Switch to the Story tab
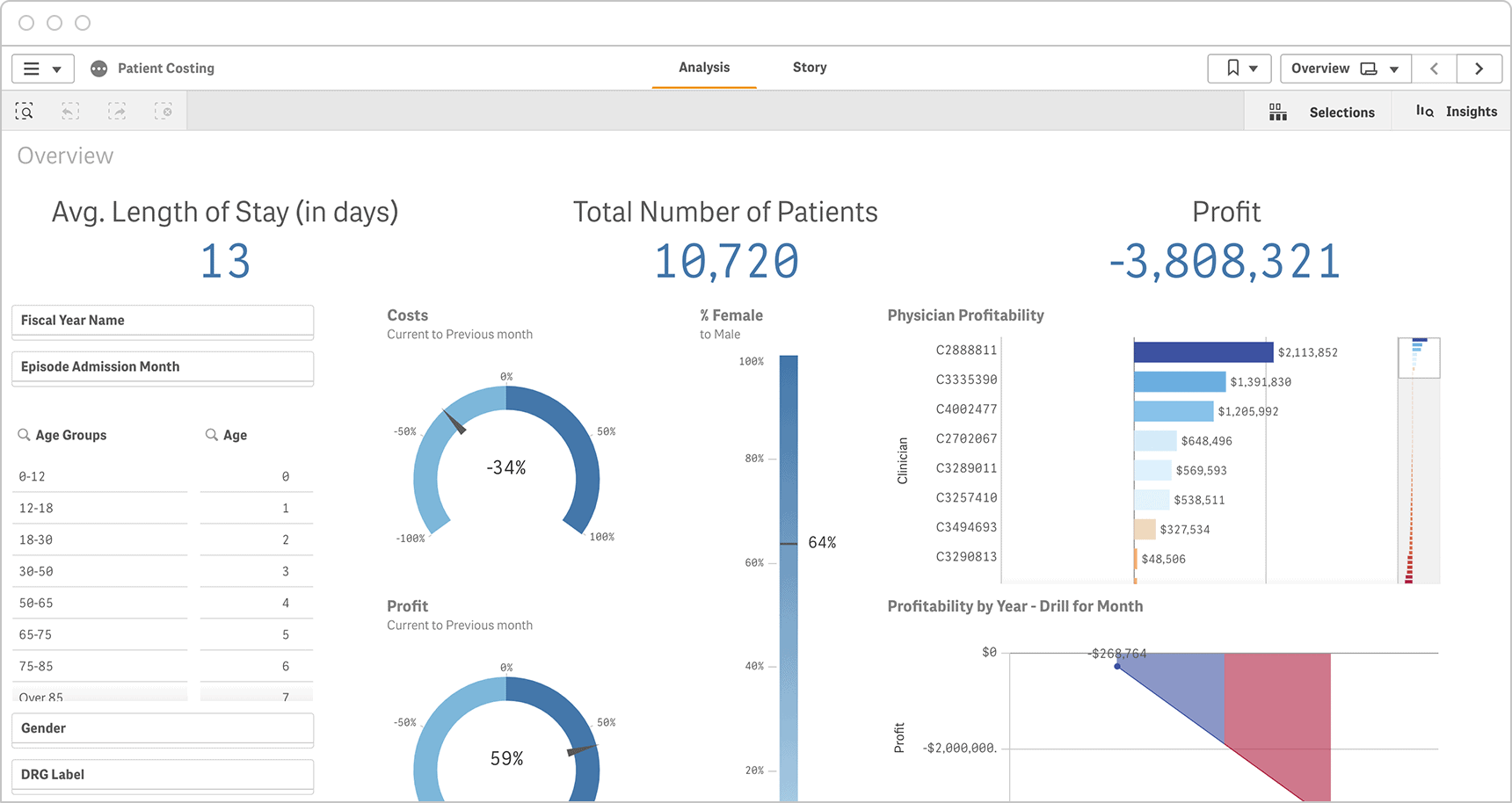The image size is (1512, 803). [809, 67]
